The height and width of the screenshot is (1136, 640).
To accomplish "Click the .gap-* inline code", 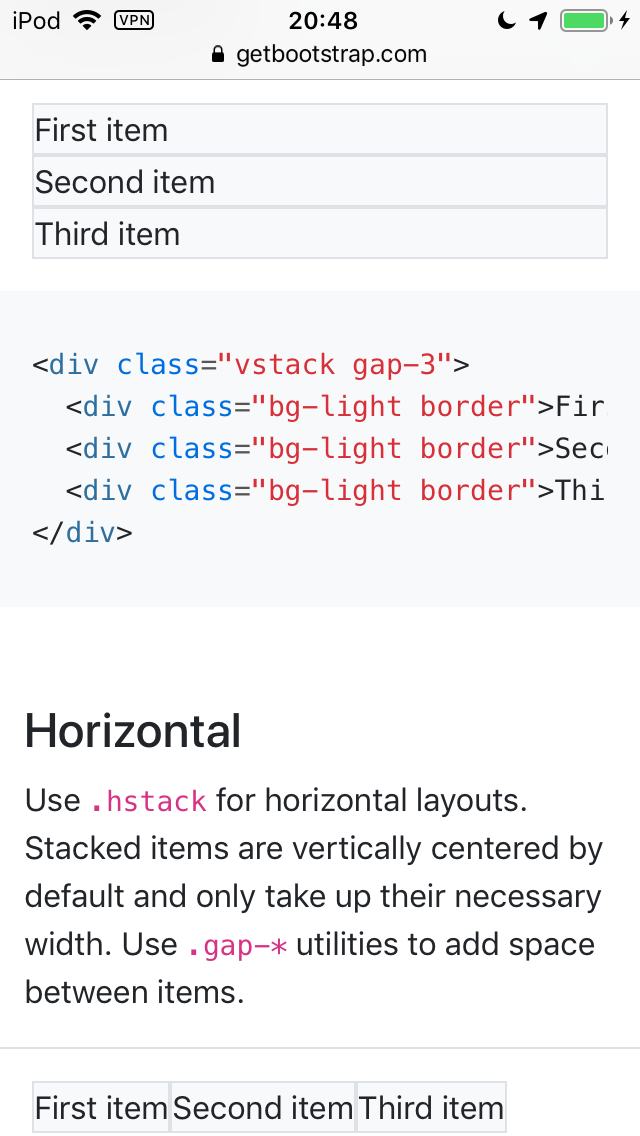I will click(x=237, y=945).
